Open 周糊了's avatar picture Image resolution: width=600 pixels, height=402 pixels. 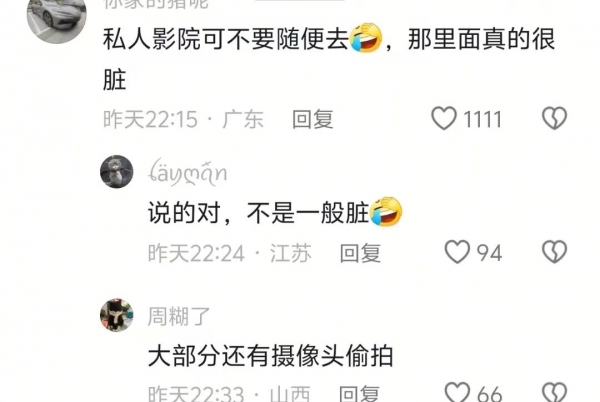coord(117,315)
